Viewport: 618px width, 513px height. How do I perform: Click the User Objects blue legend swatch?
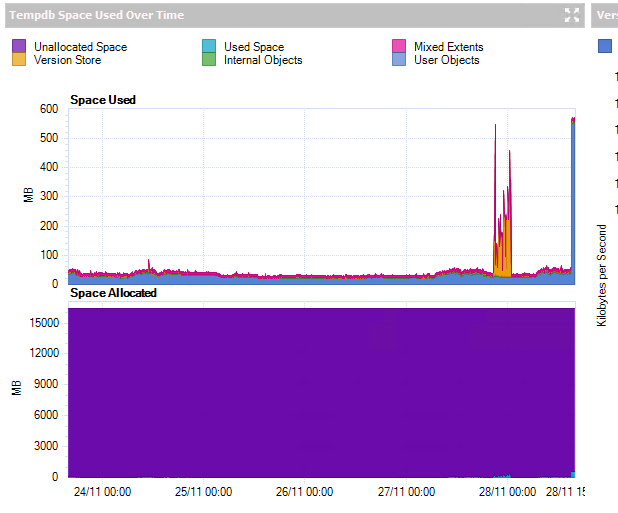(x=399, y=59)
